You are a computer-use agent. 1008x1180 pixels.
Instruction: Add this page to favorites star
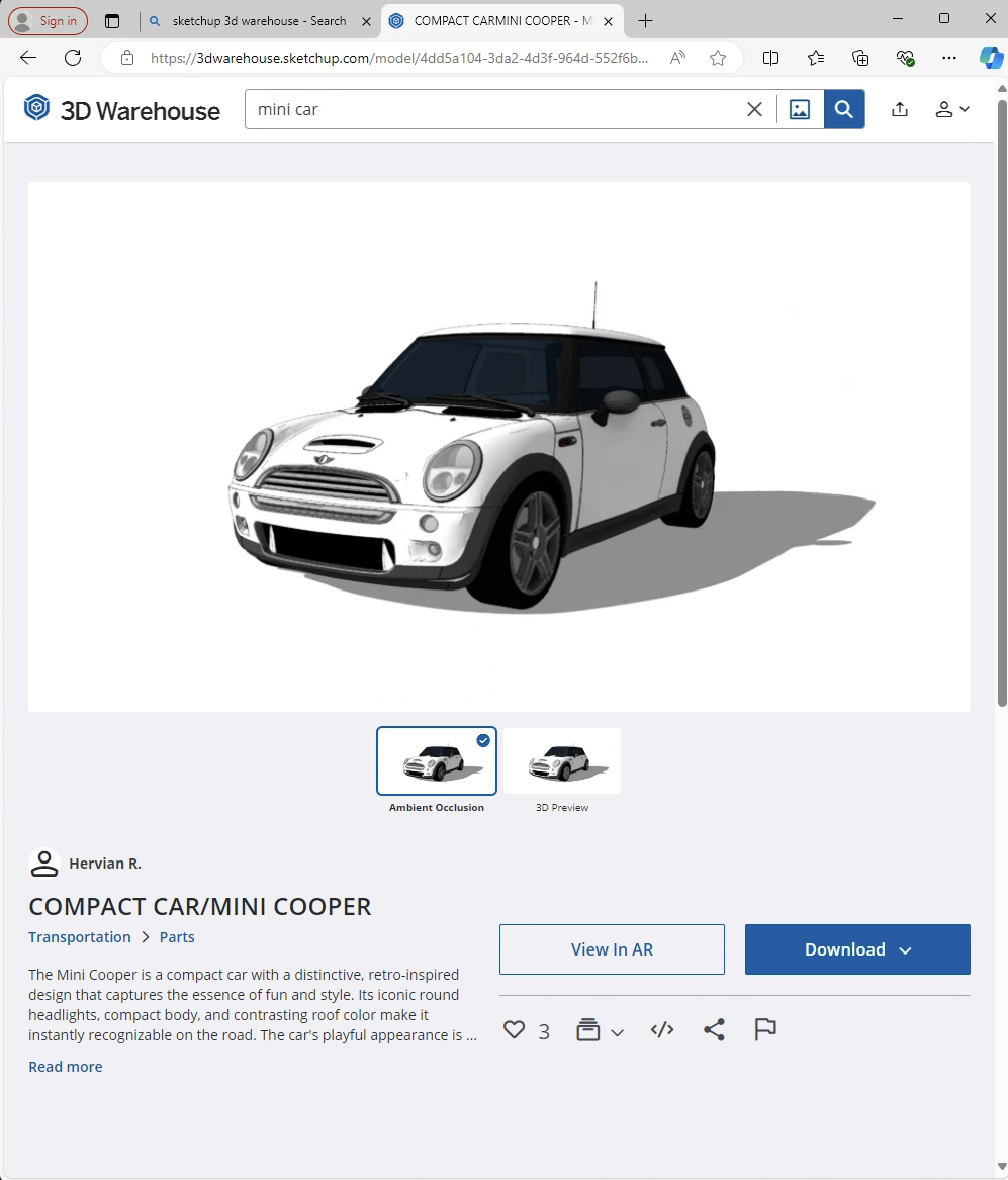717,57
